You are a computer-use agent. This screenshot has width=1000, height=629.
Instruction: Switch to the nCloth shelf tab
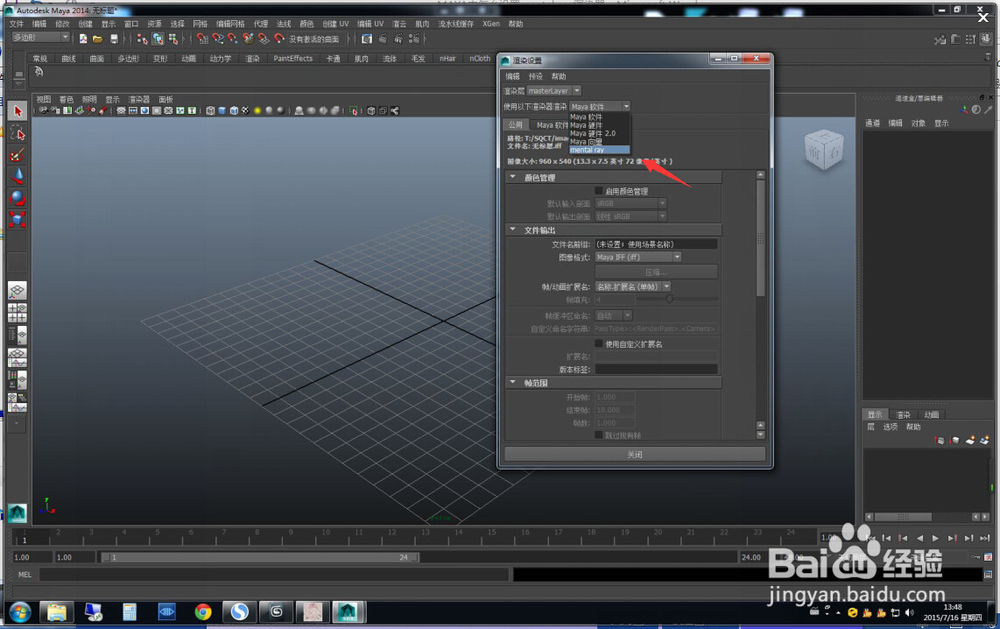(x=480, y=58)
